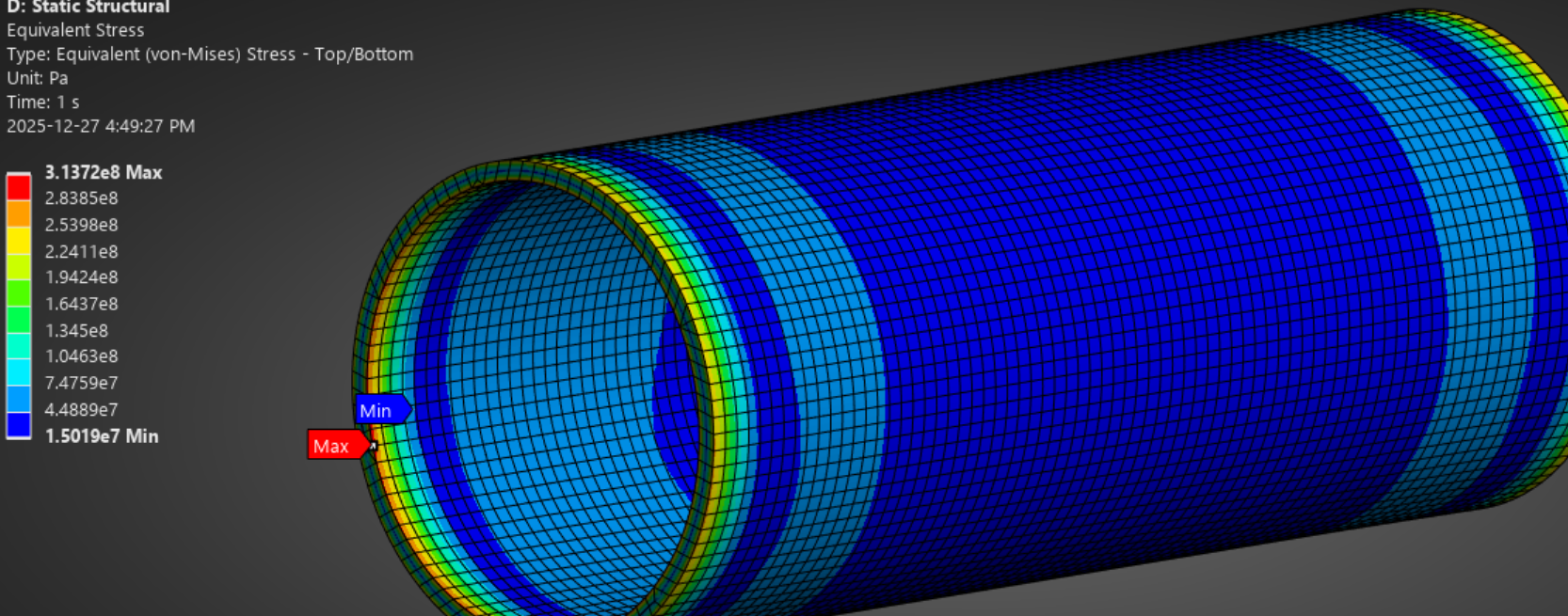Image resolution: width=1568 pixels, height=616 pixels.
Task: Click the 'Type: Equivalent (von-Mises) Stress' line
Action: click(210, 55)
